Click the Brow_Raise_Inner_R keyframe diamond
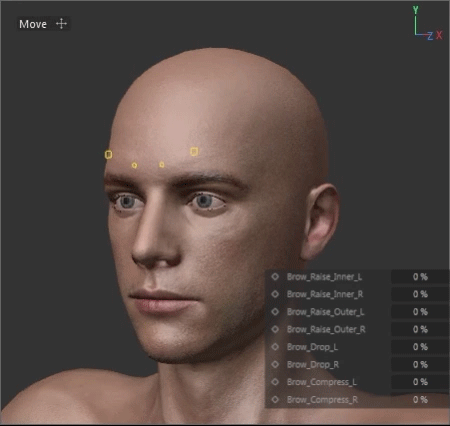The height and width of the screenshot is (426, 450). [275, 294]
